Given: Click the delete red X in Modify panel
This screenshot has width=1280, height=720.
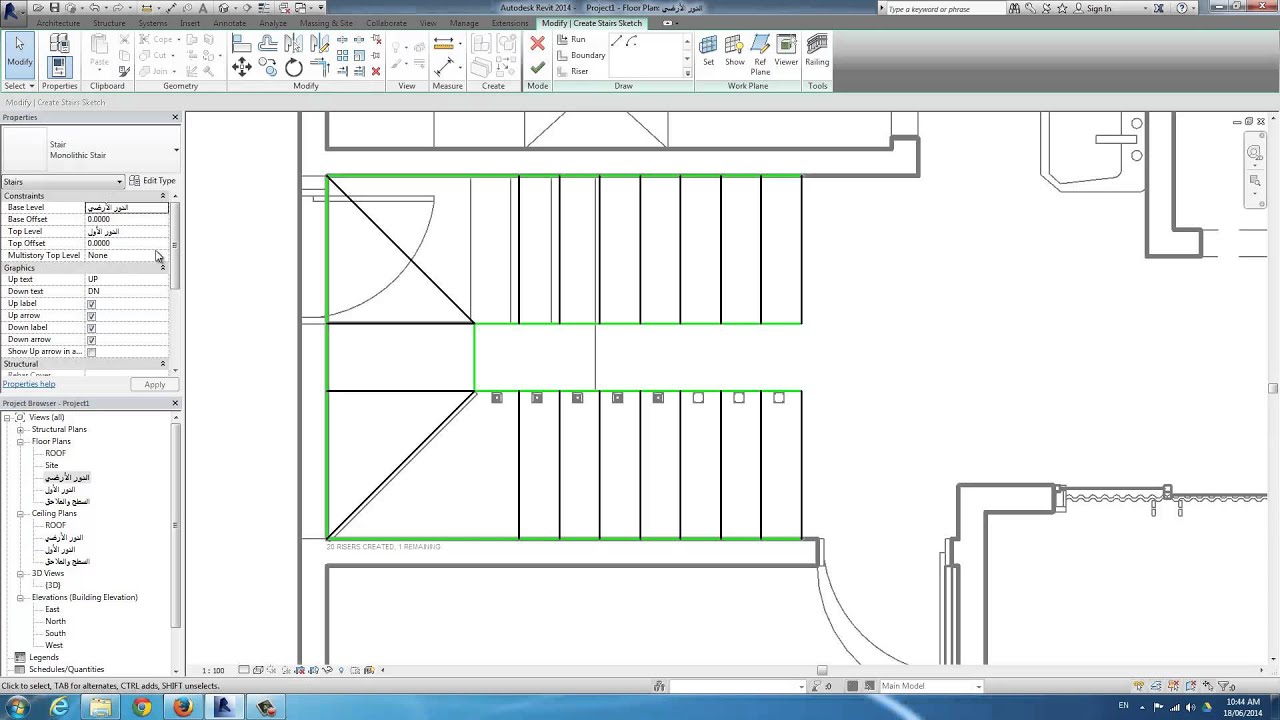Looking at the screenshot, I should [375, 71].
